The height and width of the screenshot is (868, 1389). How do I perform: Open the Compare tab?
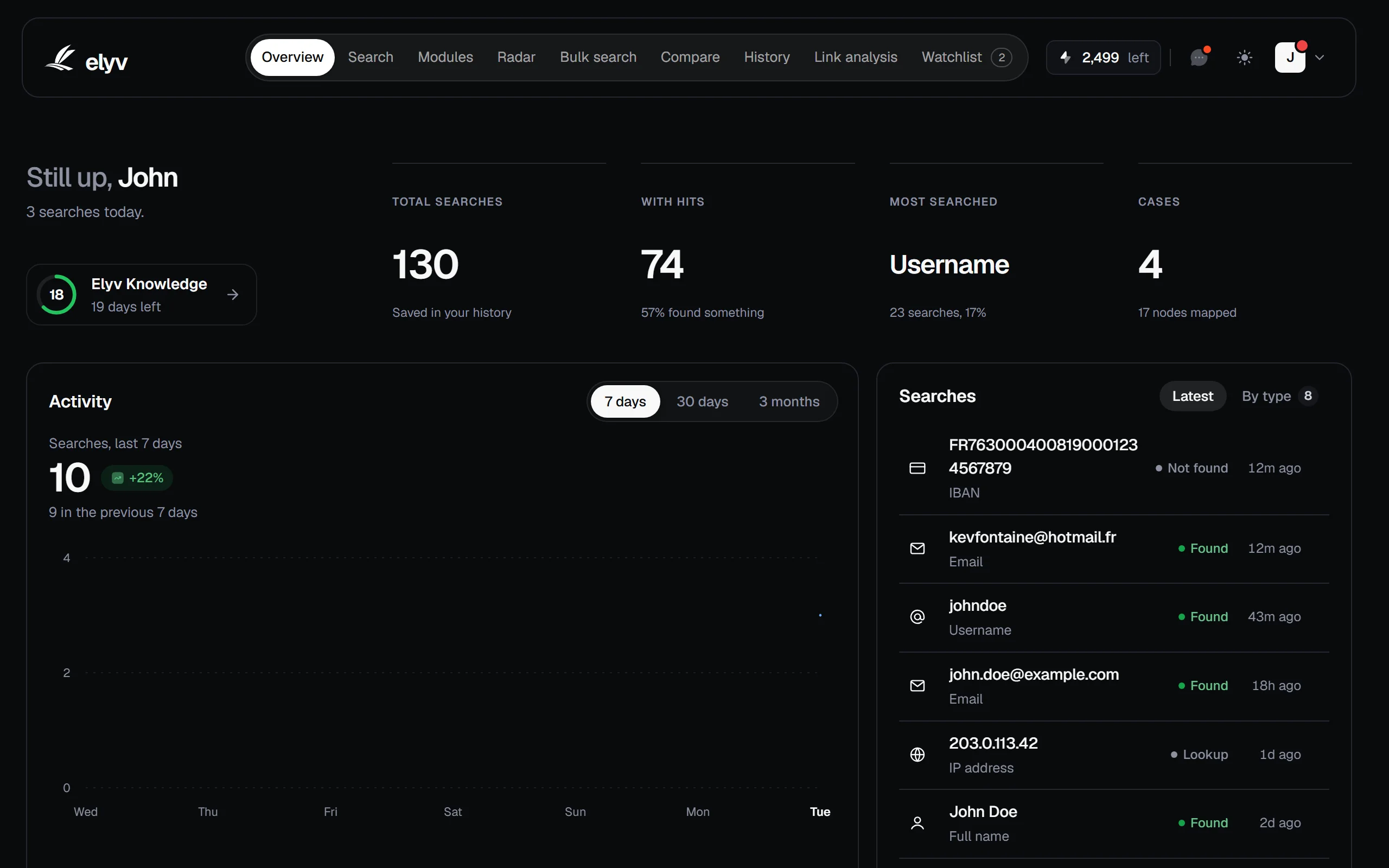tap(690, 58)
